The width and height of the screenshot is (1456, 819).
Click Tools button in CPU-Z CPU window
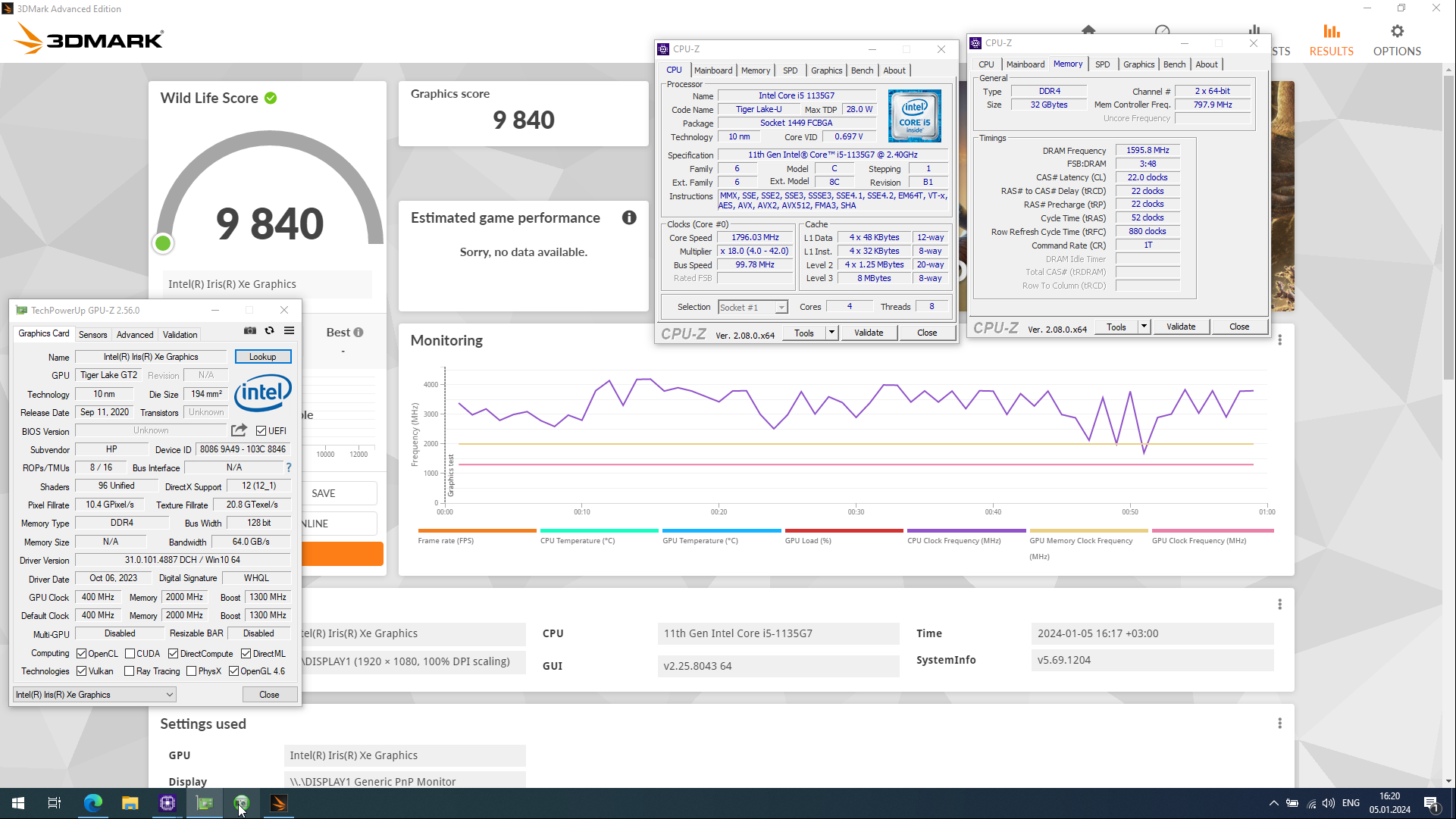point(804,333)
